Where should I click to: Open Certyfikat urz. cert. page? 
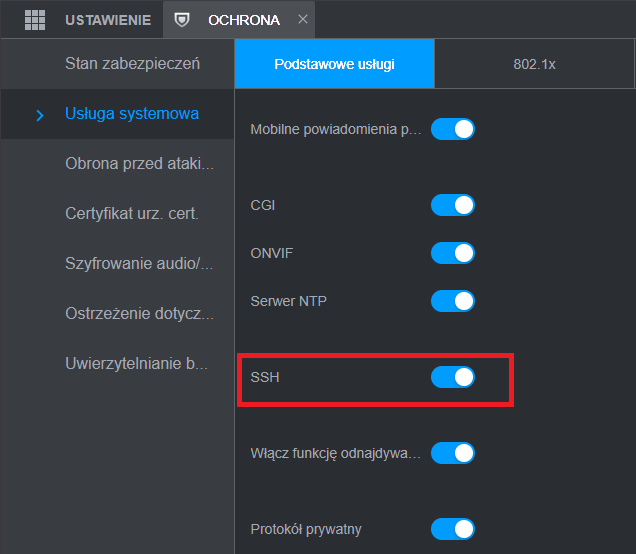[132, 213]
